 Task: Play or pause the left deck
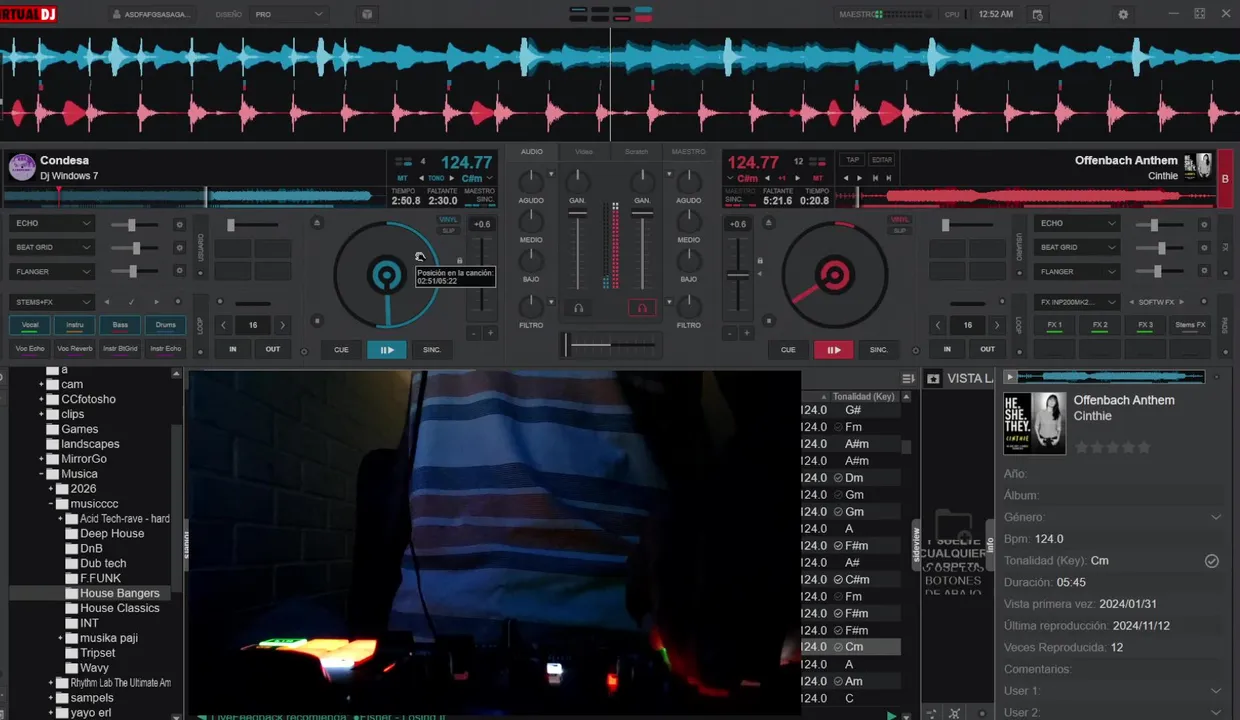pos(386,350)
